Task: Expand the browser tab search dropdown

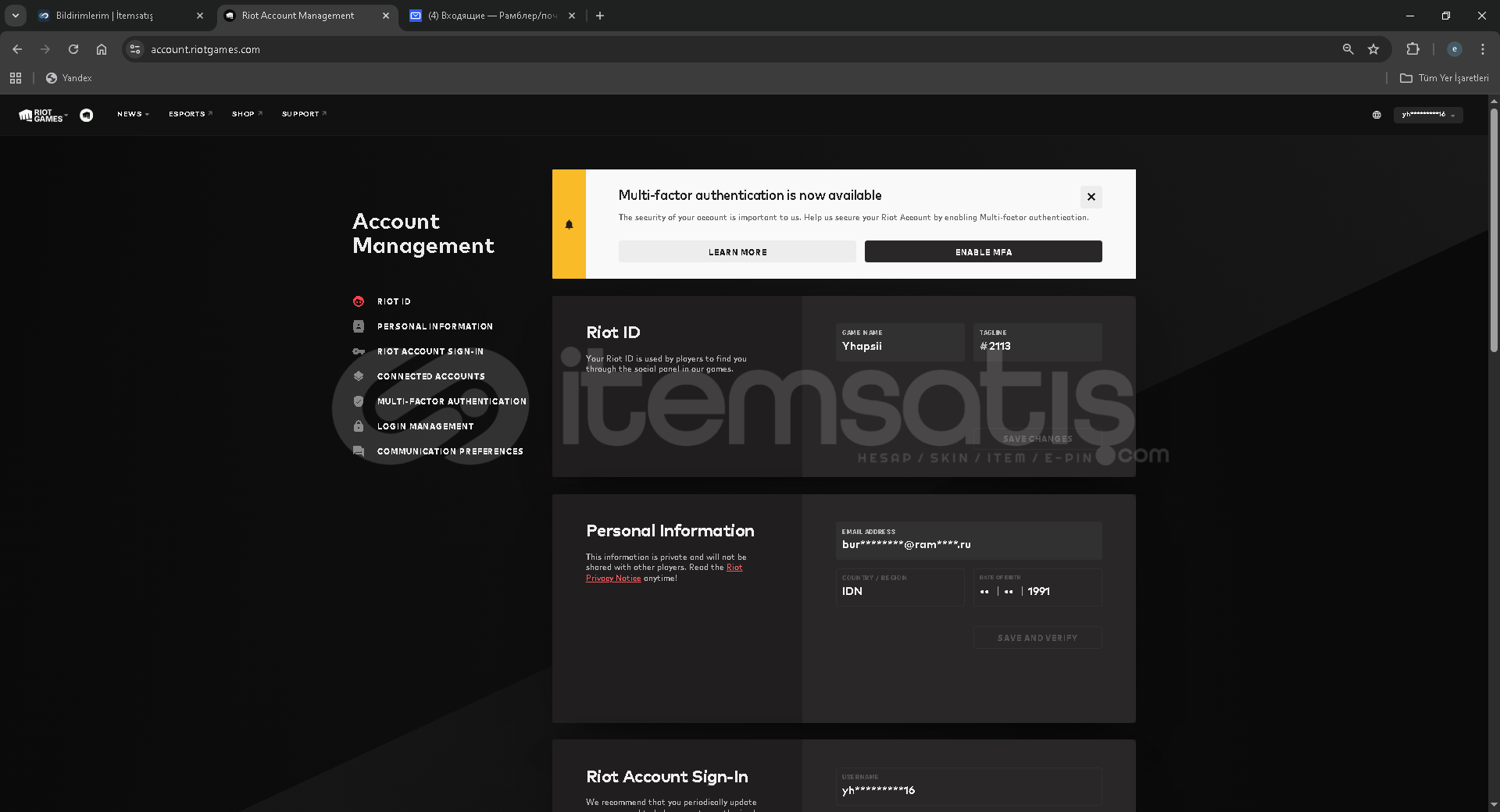Action: [x=16, y=16]
